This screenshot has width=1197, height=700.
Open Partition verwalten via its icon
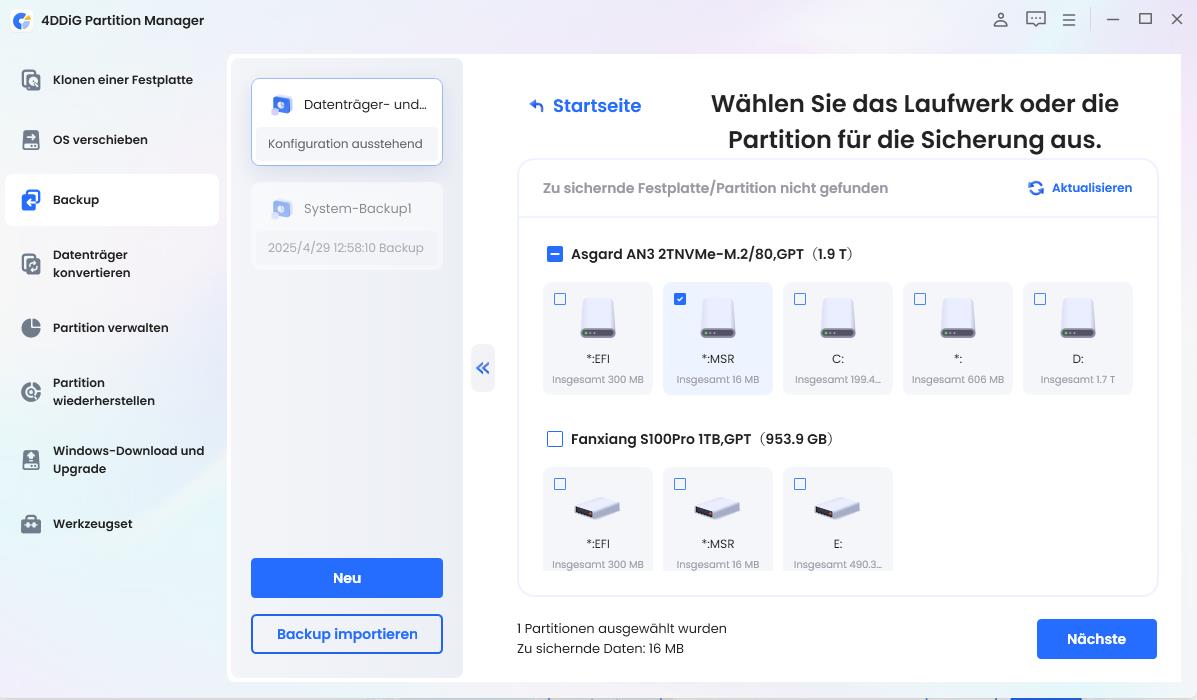tap(31, 327)
